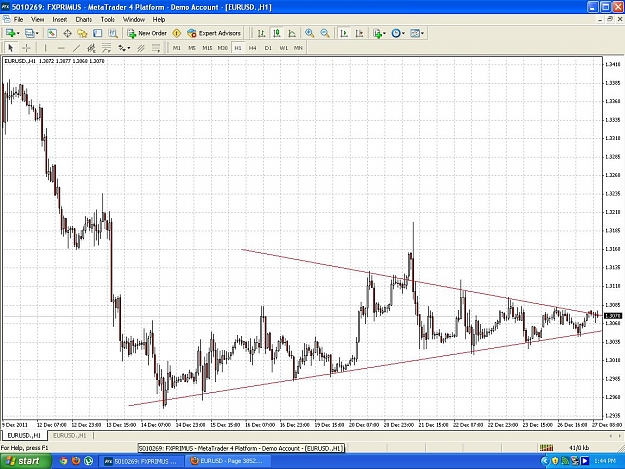Show the Market Watch window
This screenshot has height=469, width=625.
click(52, 33)
